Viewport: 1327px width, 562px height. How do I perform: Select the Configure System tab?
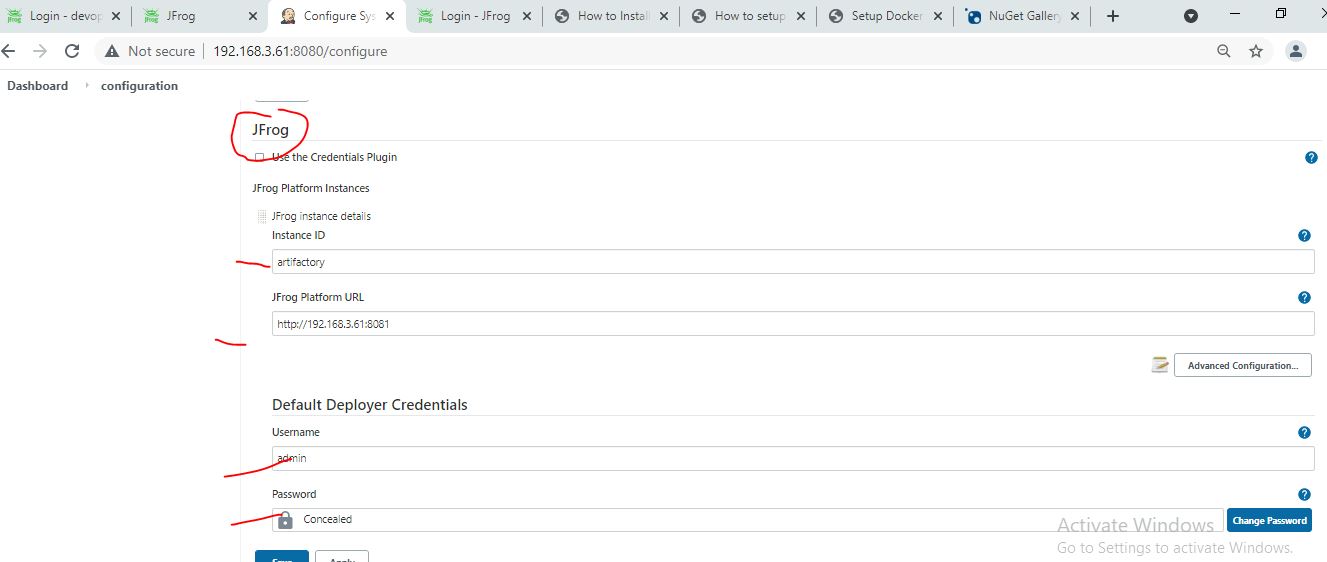pyautogui.click(x=339, y=16)
